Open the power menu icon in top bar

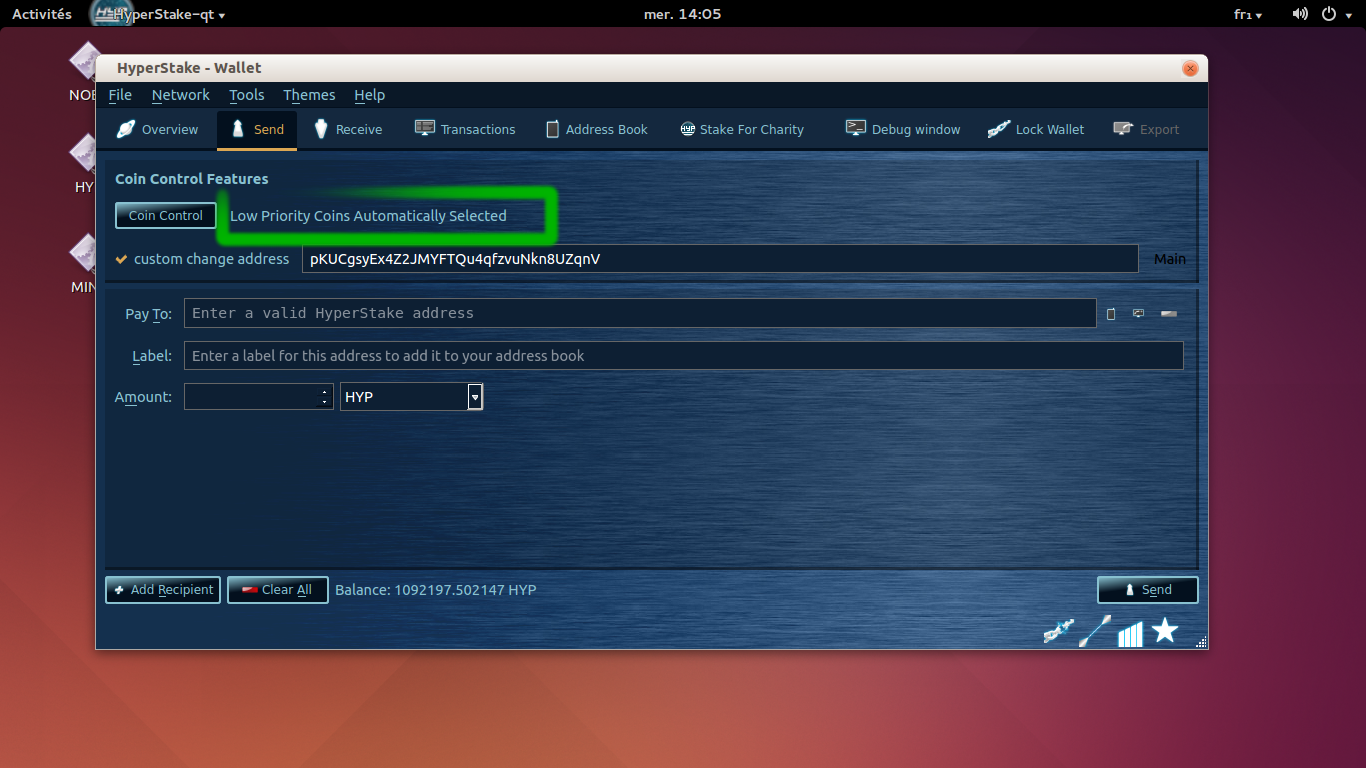(1329, 14)
